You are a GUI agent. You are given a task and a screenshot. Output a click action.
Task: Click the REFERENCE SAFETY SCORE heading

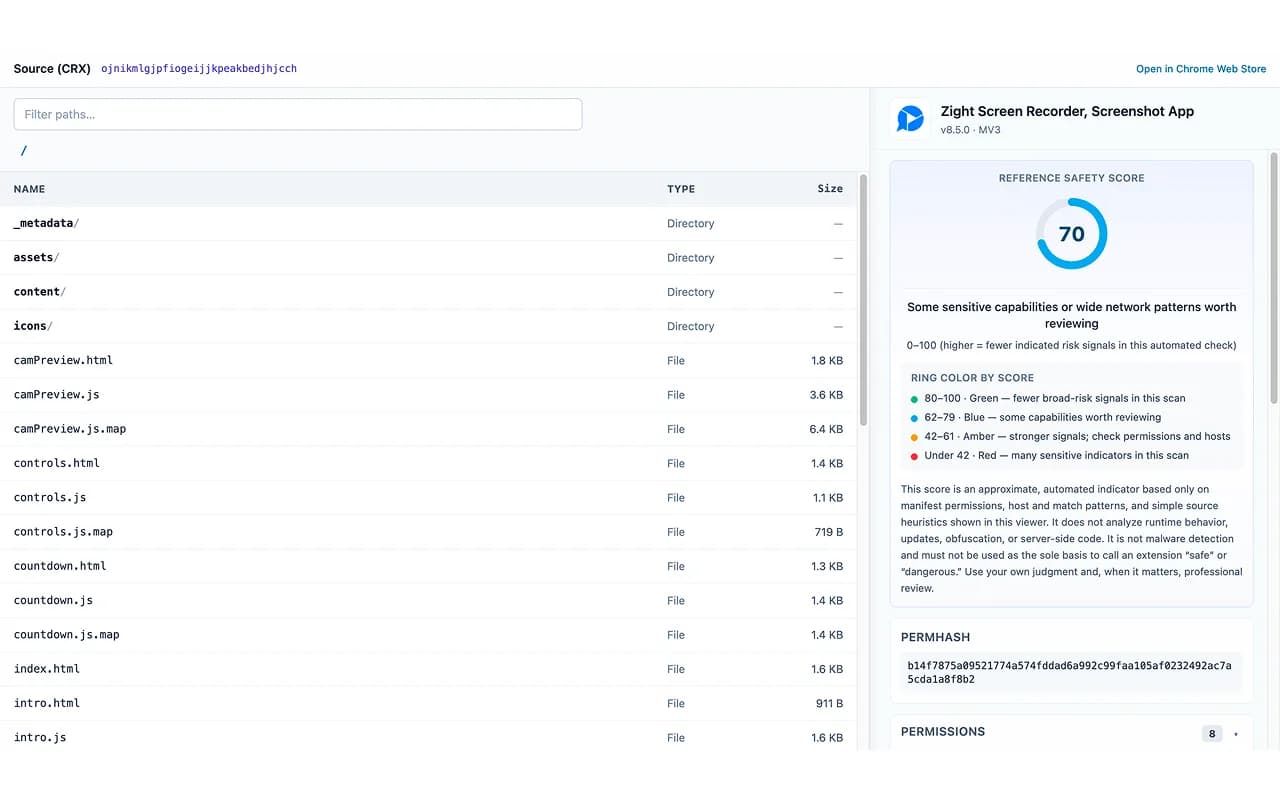[x=1071, y=178]
